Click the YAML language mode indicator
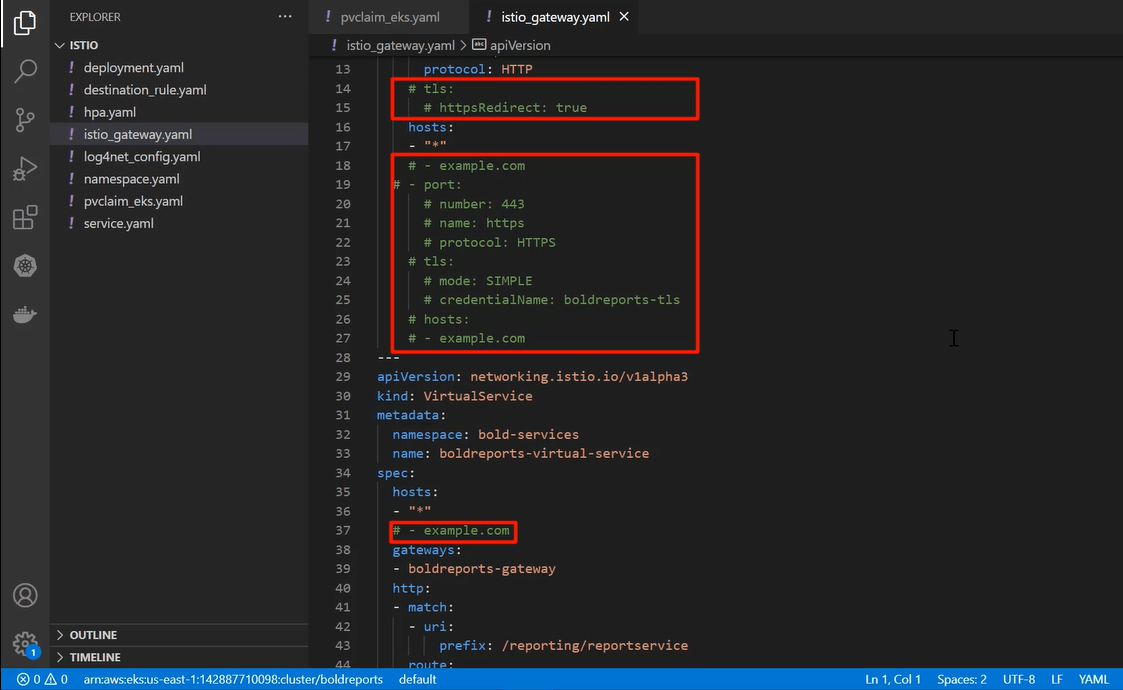 coord(1094,679)
